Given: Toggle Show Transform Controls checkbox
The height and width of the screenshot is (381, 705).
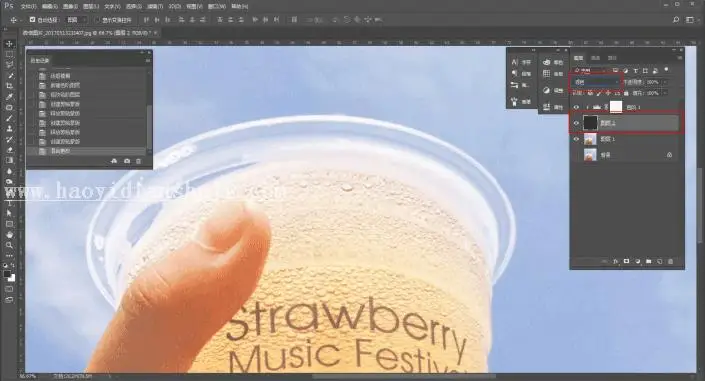Looking at the screenshot, I should click(97, 20).
